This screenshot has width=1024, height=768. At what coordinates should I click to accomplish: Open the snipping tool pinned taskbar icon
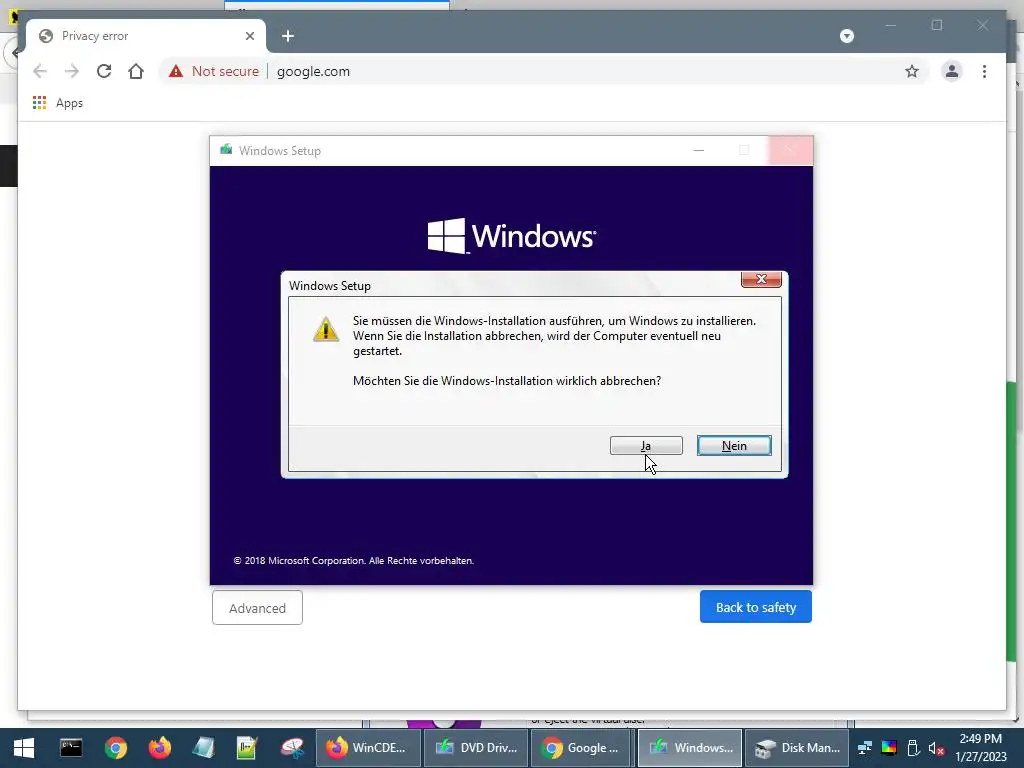pos(292,748)
